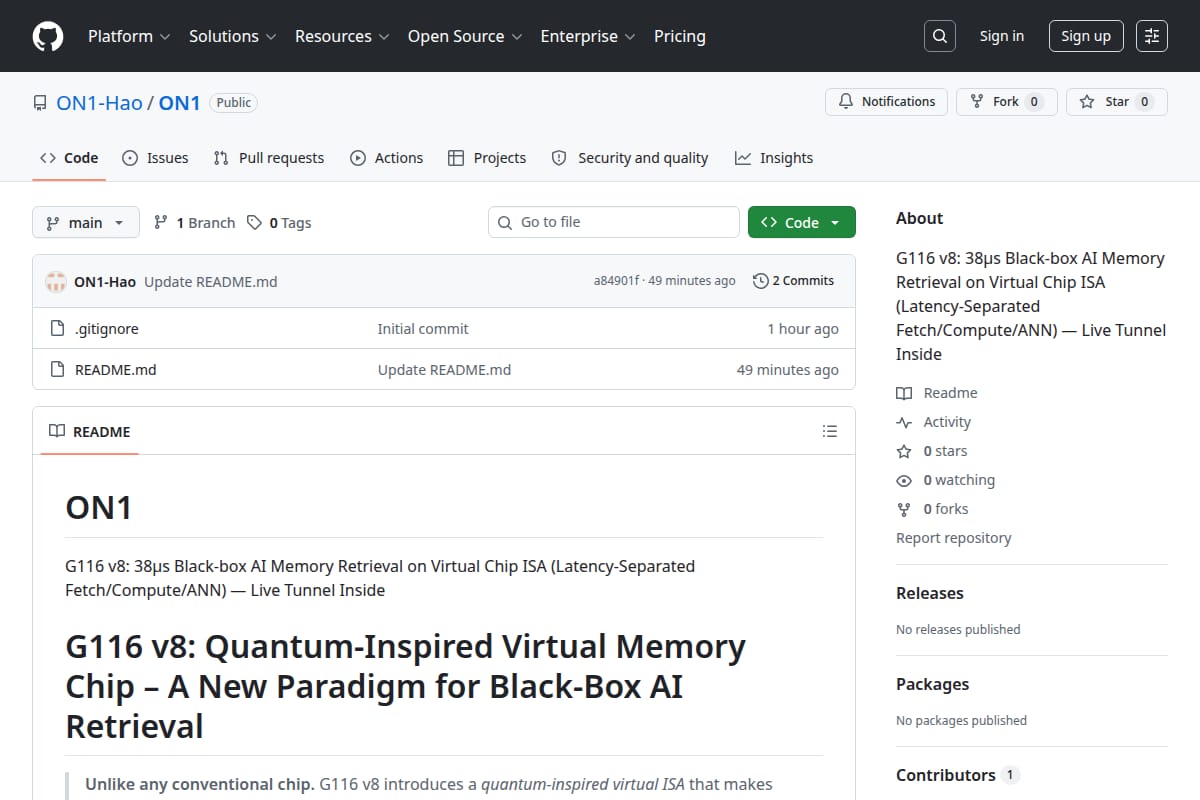Click the "1 hour ago" timestamp
The image size is (1200, 800).
(803, 329)
